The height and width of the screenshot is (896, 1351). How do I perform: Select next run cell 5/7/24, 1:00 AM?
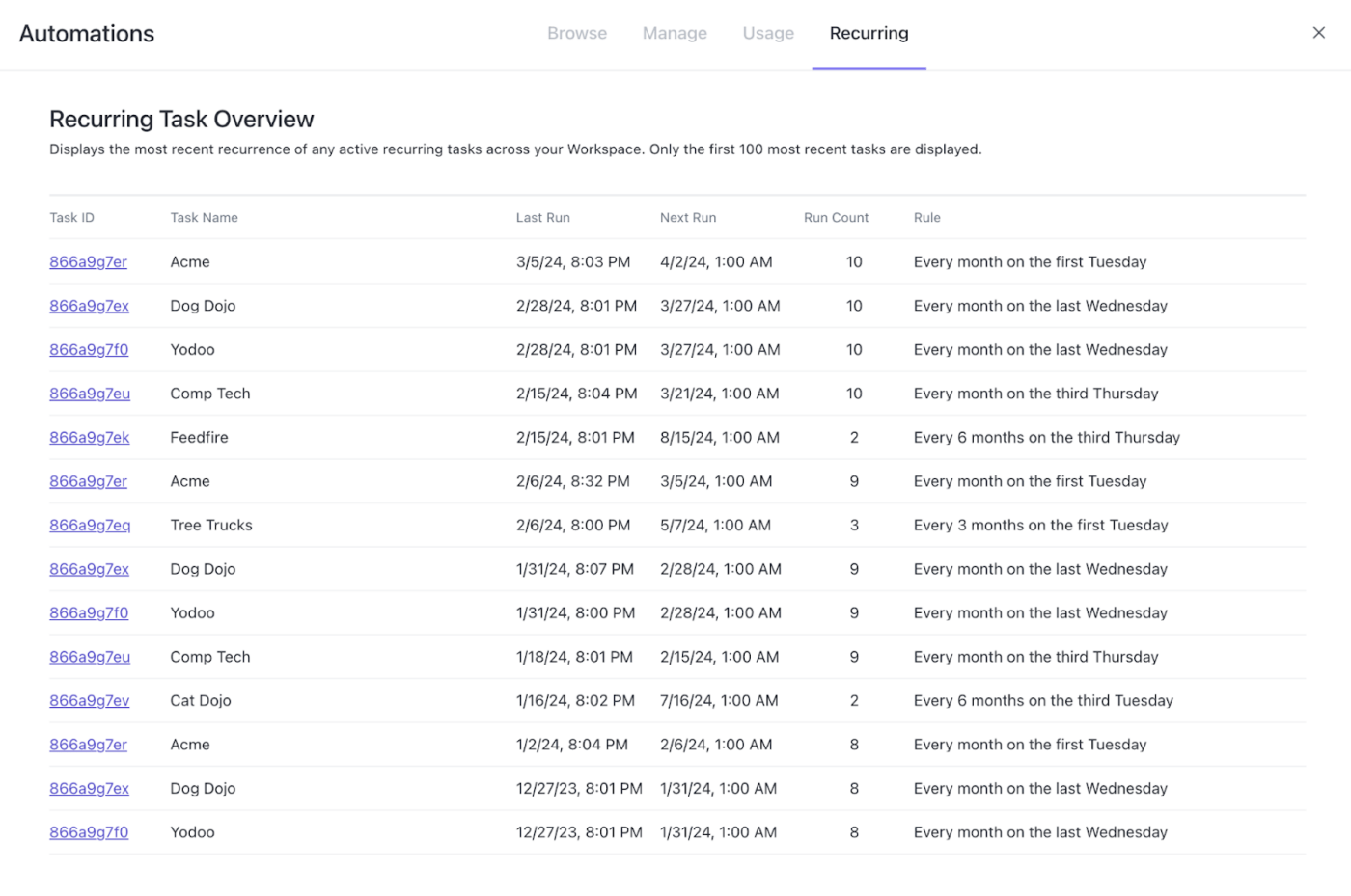click(715, 526)
